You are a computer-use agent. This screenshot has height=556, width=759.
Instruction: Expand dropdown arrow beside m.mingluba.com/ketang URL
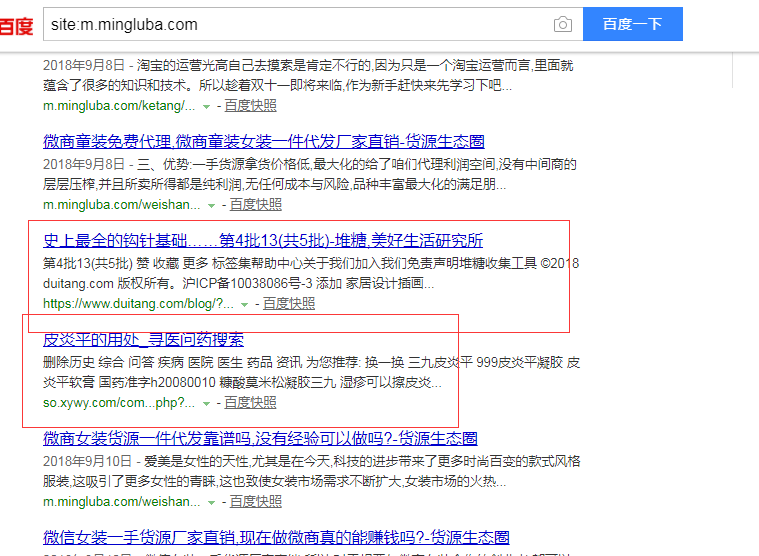[x=206, y=106]
